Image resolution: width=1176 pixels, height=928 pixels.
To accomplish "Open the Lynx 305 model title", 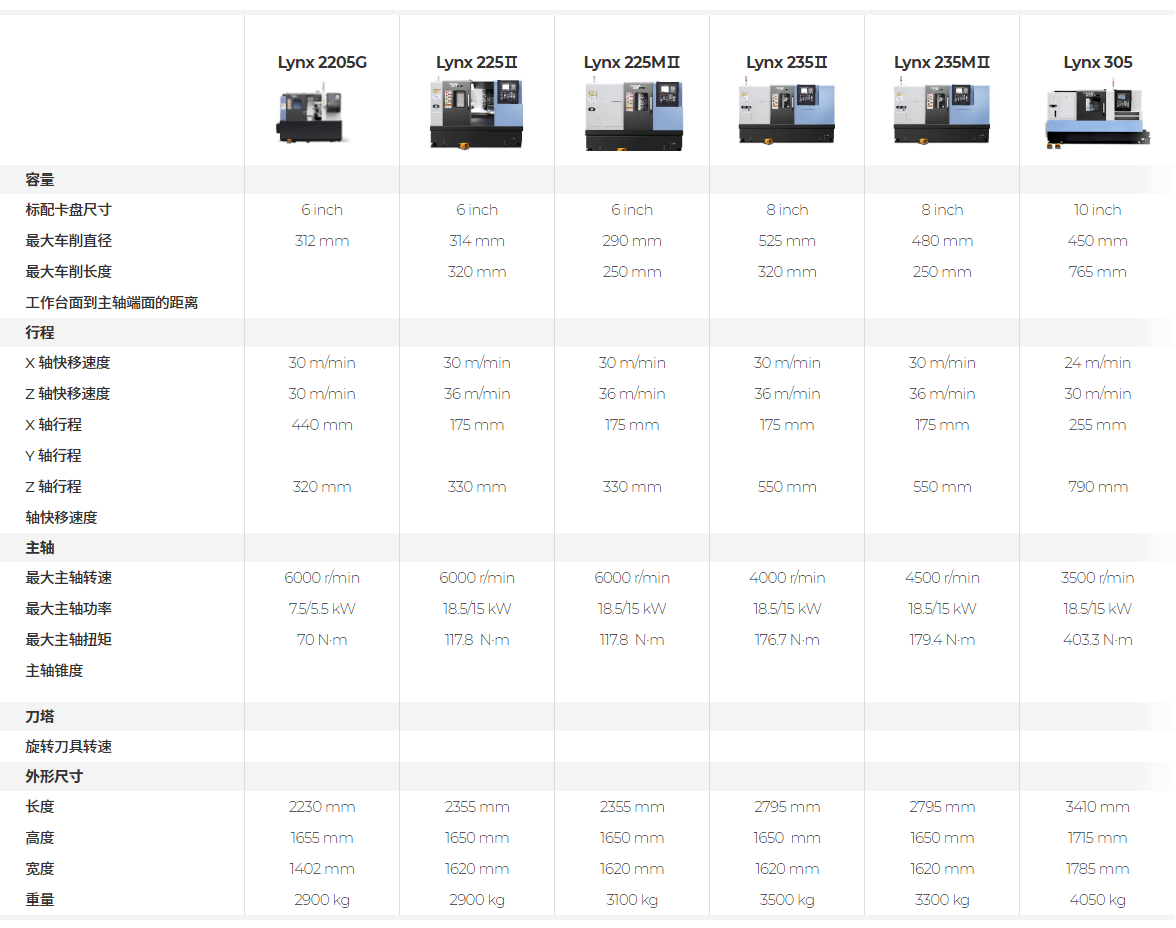I will 1097,62.
